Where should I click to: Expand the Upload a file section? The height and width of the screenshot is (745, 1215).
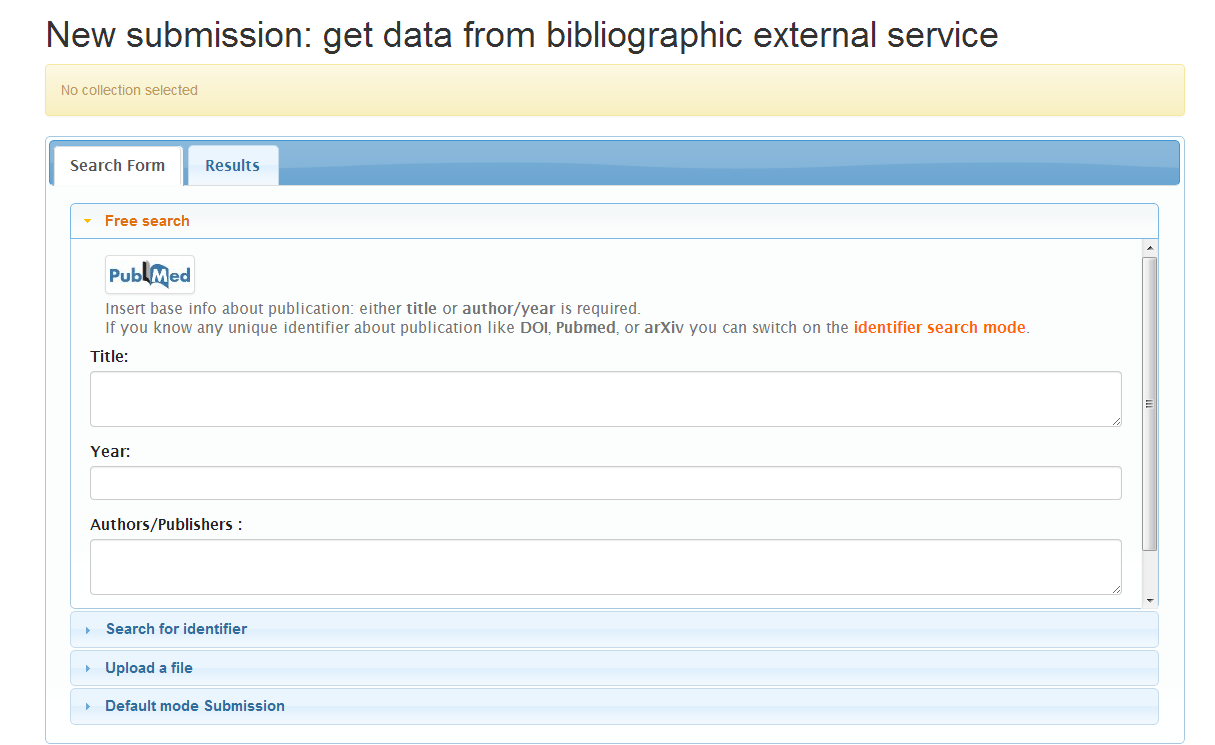click(x=149, y=668)
